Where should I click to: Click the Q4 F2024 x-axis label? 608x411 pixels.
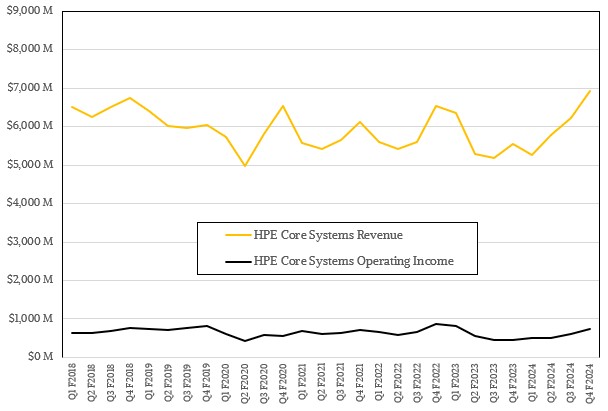pos(590,382)
